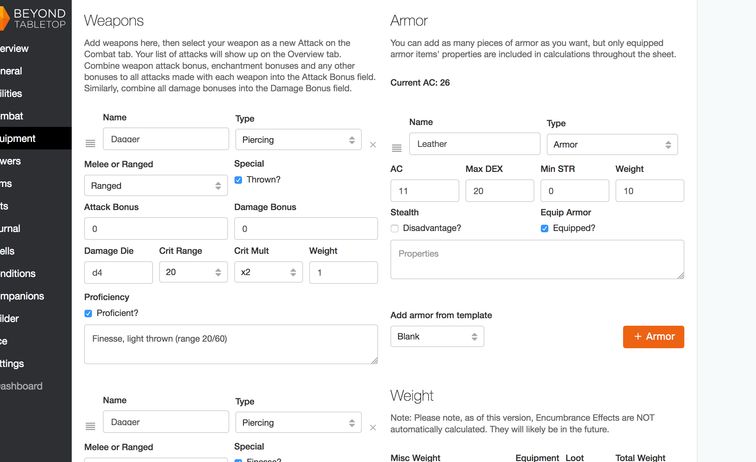Image resolution: width=756 pixels, height=462 pixels.
Task: Expand the Crit Mult x2 dropdown
Action: 266,272
